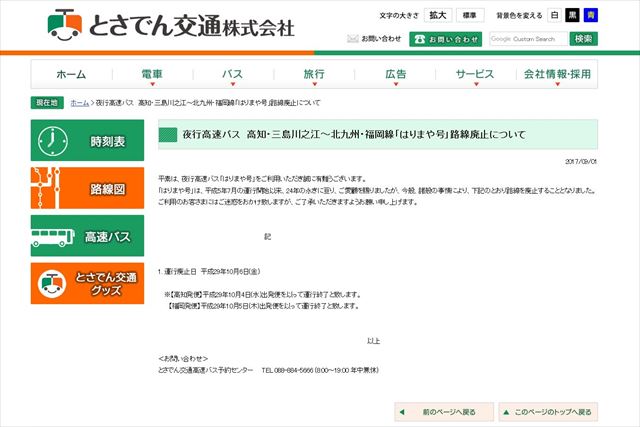The height and width of the screenshot is (427, 640).
Task: Switch background color to black 黒
Action: tap(574, 16)
